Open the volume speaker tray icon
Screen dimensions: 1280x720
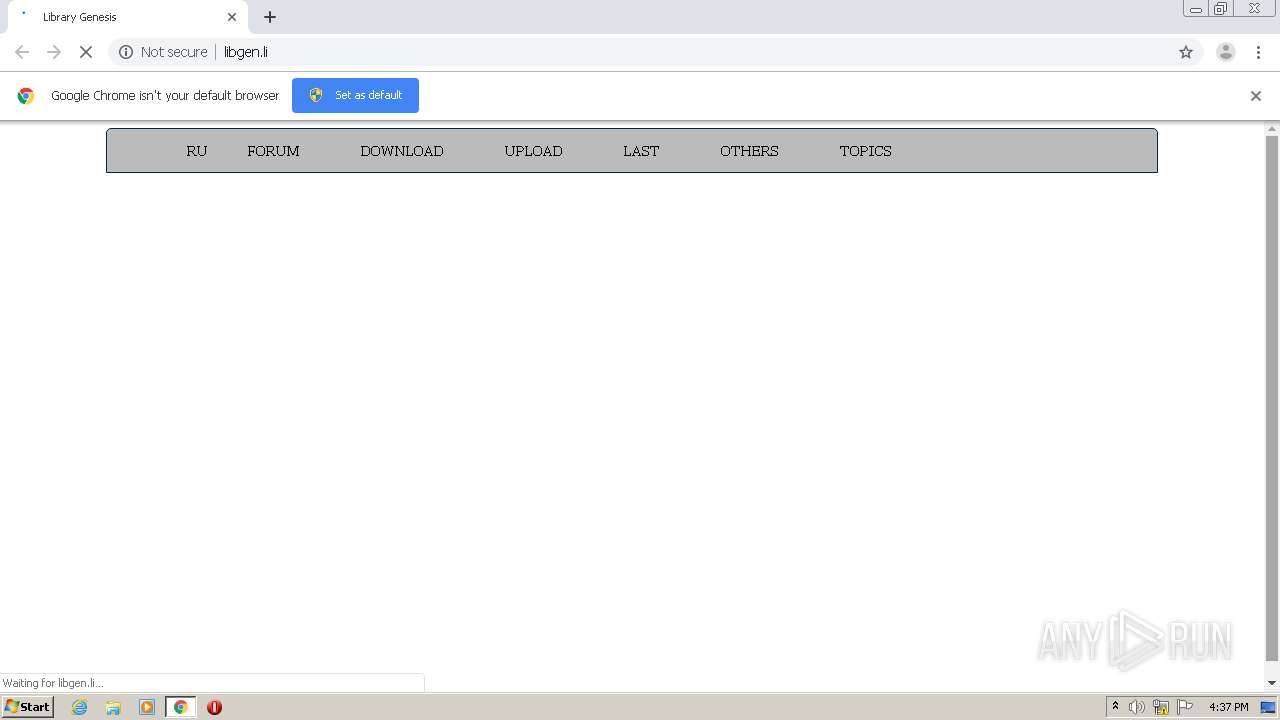point(1137,707)
